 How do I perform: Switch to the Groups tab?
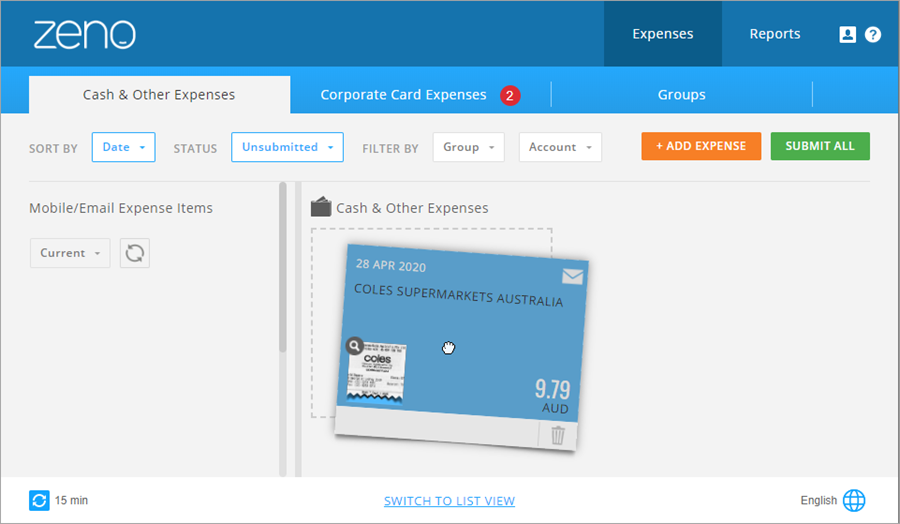681,95
